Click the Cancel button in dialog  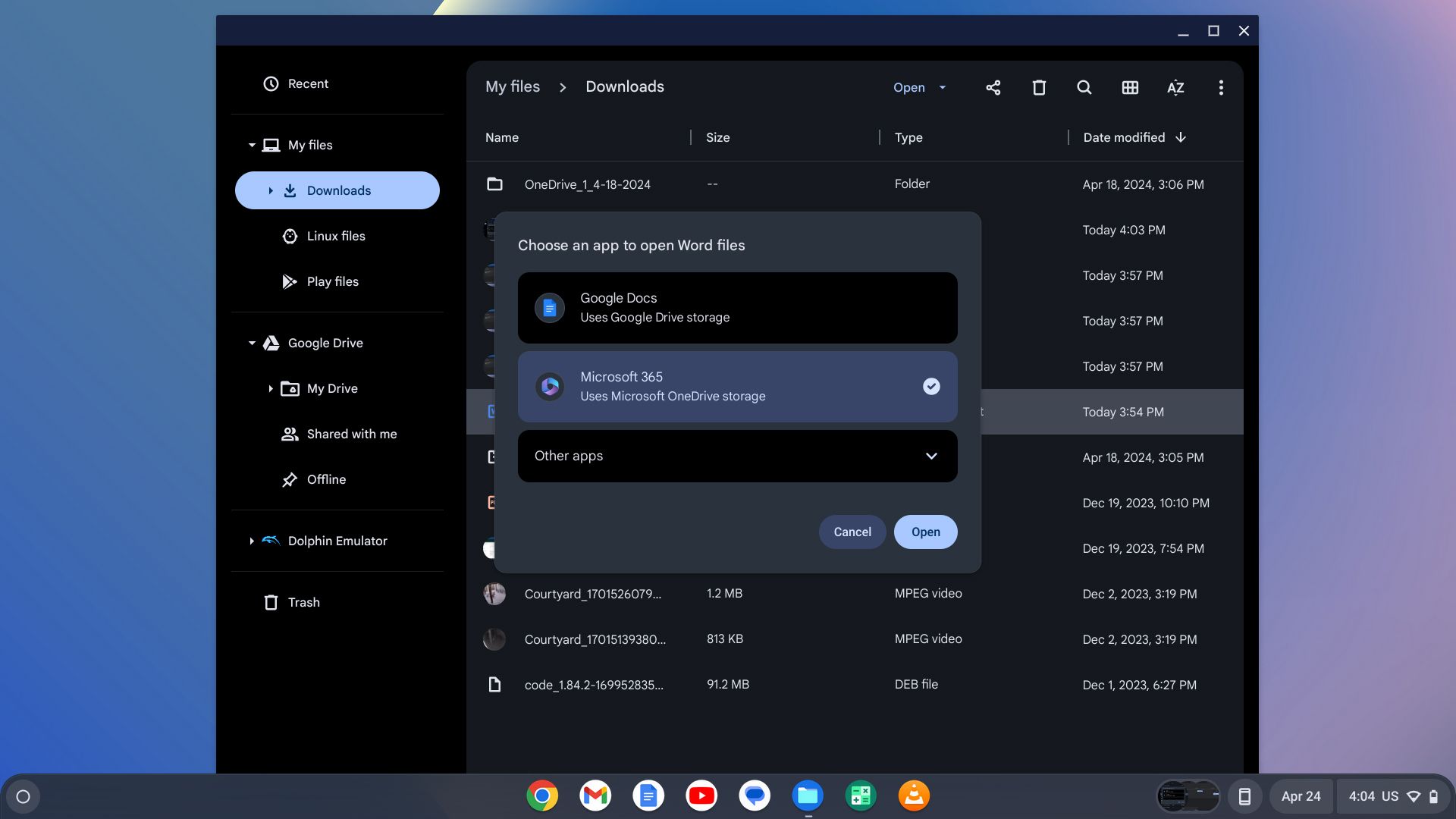pyautogui.click(x=852, y=532)
